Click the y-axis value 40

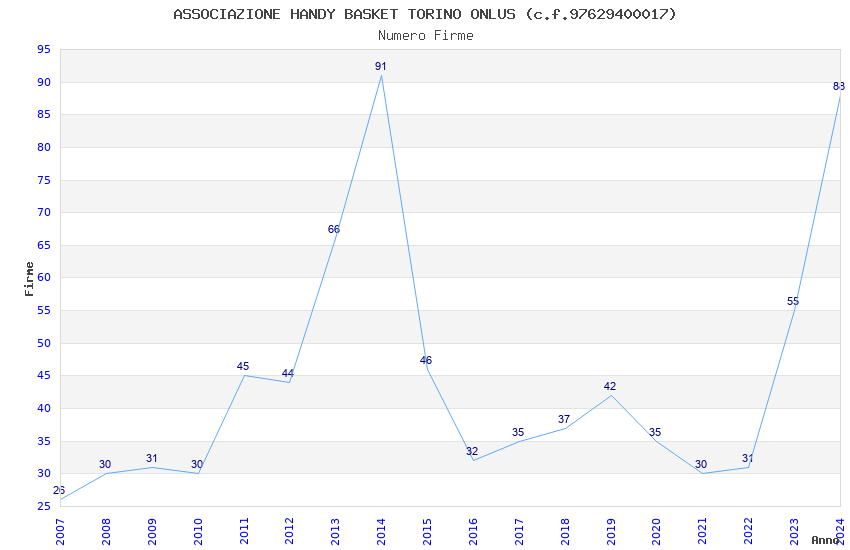pyautogui.click(x=44, y=409)
